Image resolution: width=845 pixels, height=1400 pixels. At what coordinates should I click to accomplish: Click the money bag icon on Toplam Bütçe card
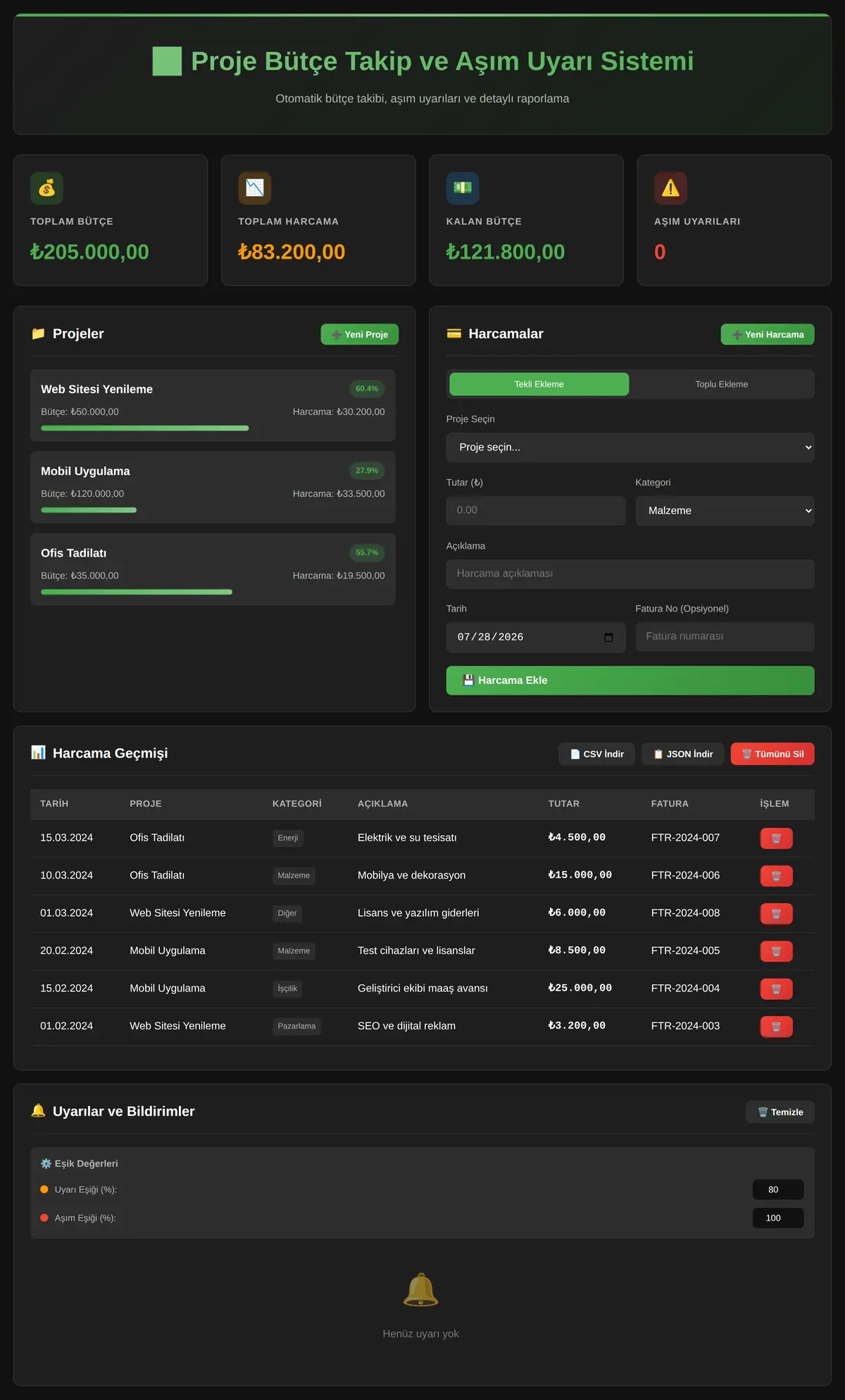pyautogui.click(x=47, y=188)
